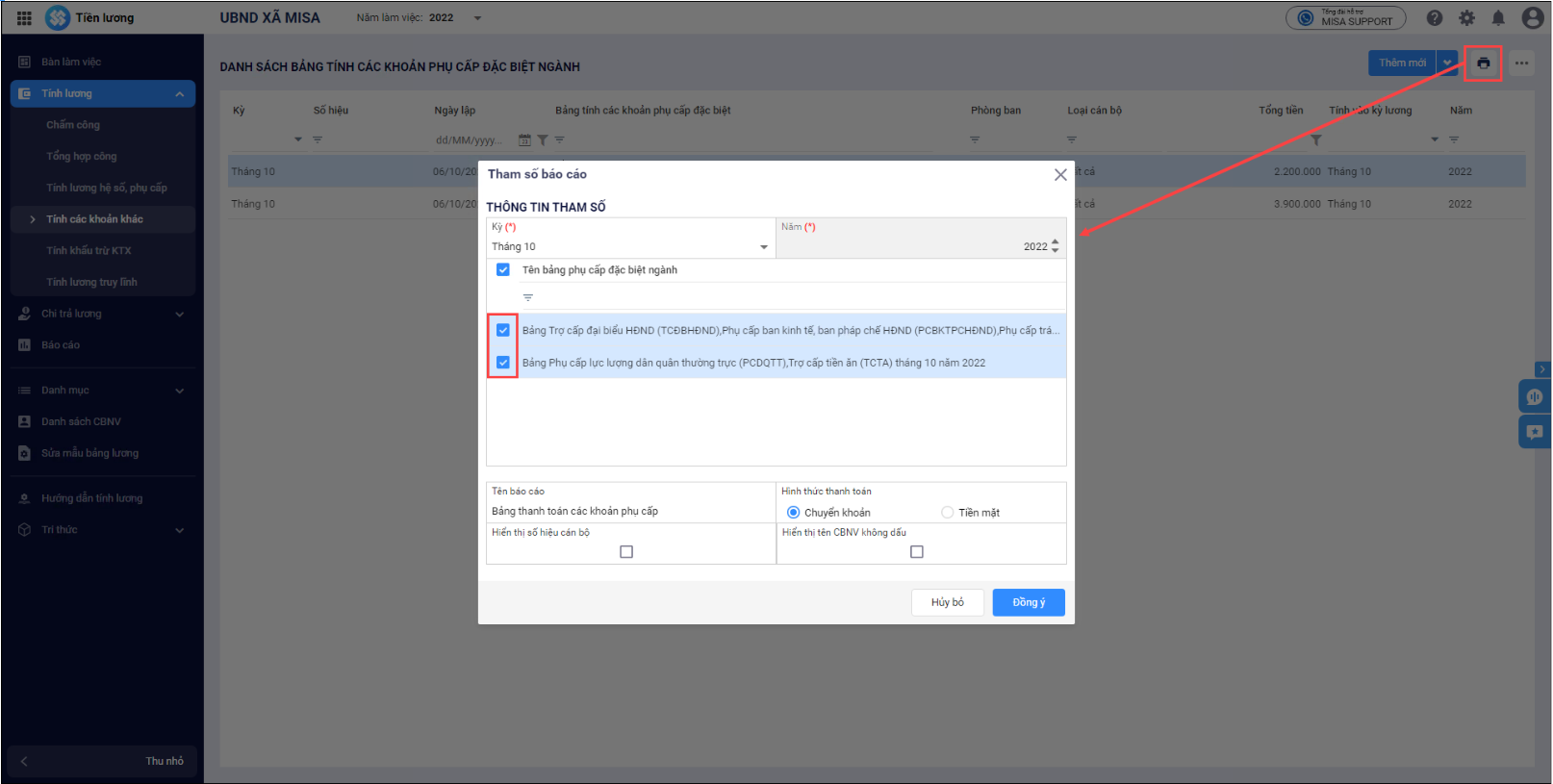1553x784 pixels.
Task: Click the Năm 2022 stepper arrows
Action: pyautogui.click(x=1056, y=247)
